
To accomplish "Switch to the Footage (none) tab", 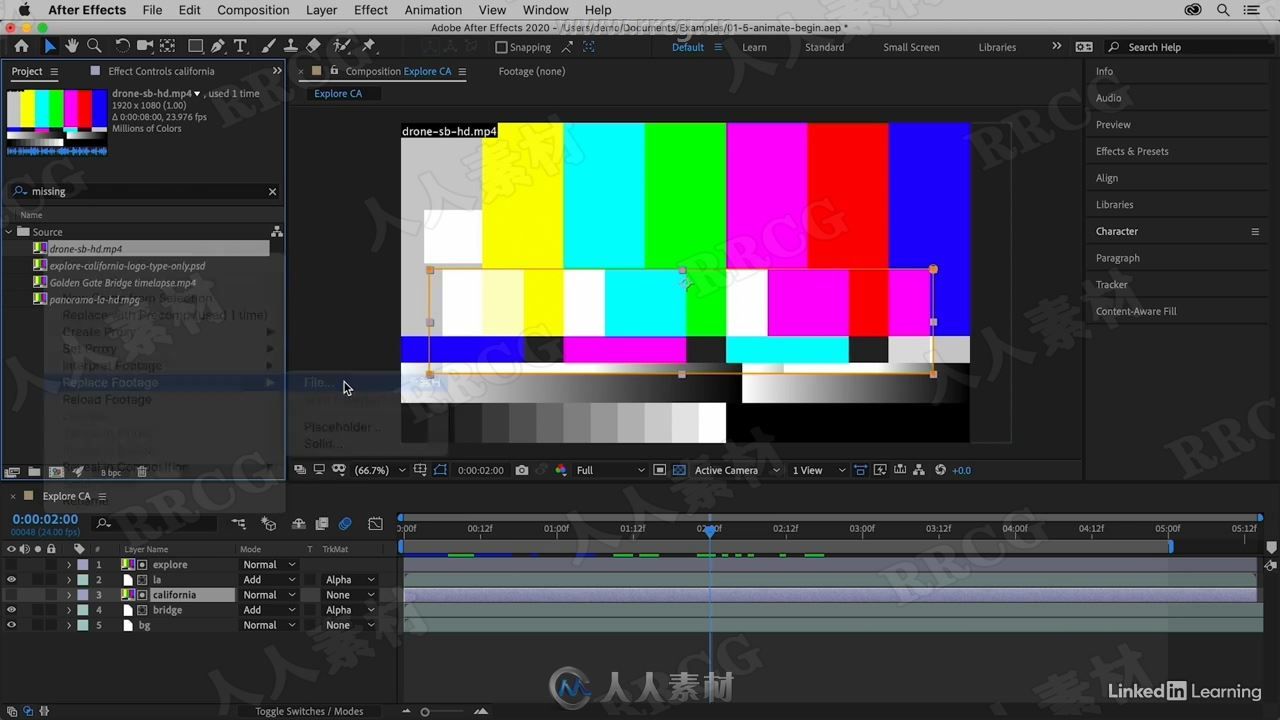I will coord(532,71).
